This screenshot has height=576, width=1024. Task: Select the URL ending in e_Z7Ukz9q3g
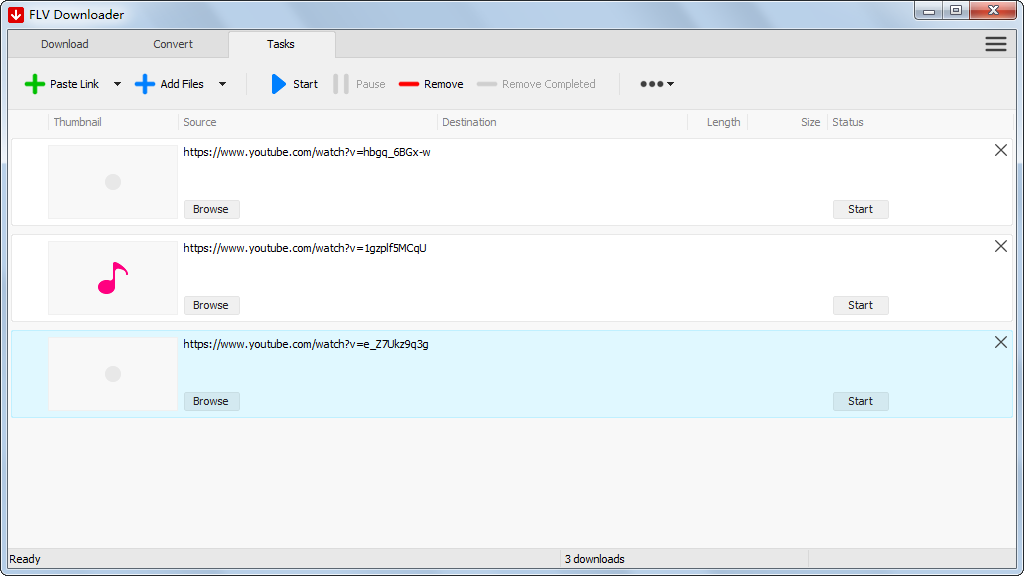coord(306,344)
